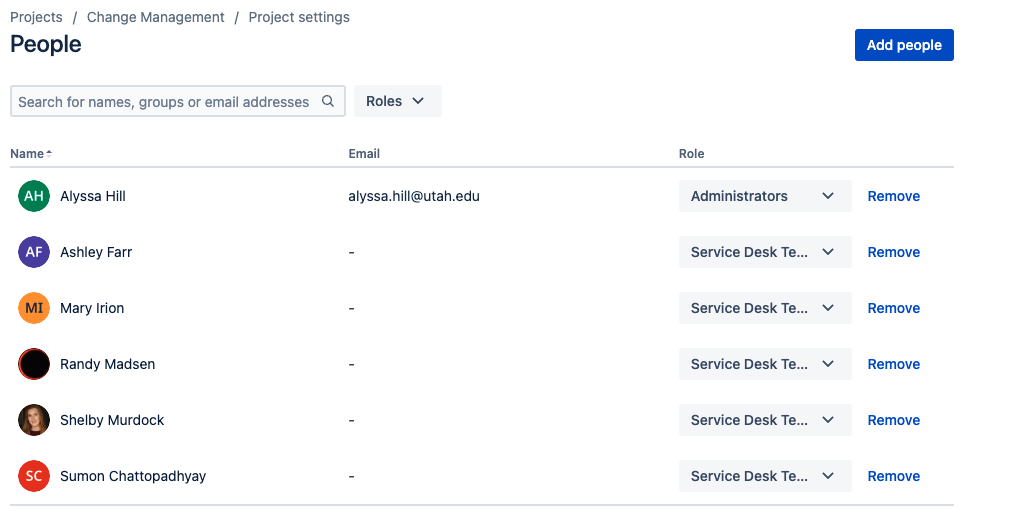
Task: Open Mary Irion's role dropdown
Action: pos(765,308)
